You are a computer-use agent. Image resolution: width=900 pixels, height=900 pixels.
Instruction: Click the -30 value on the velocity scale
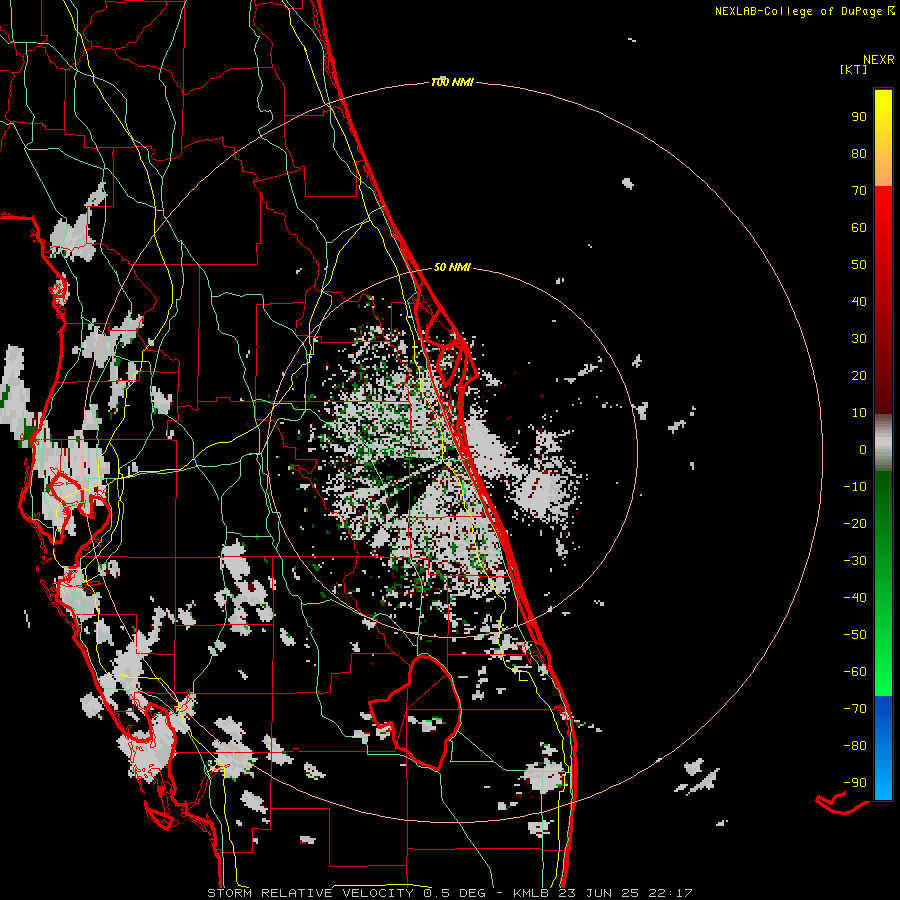855,561
